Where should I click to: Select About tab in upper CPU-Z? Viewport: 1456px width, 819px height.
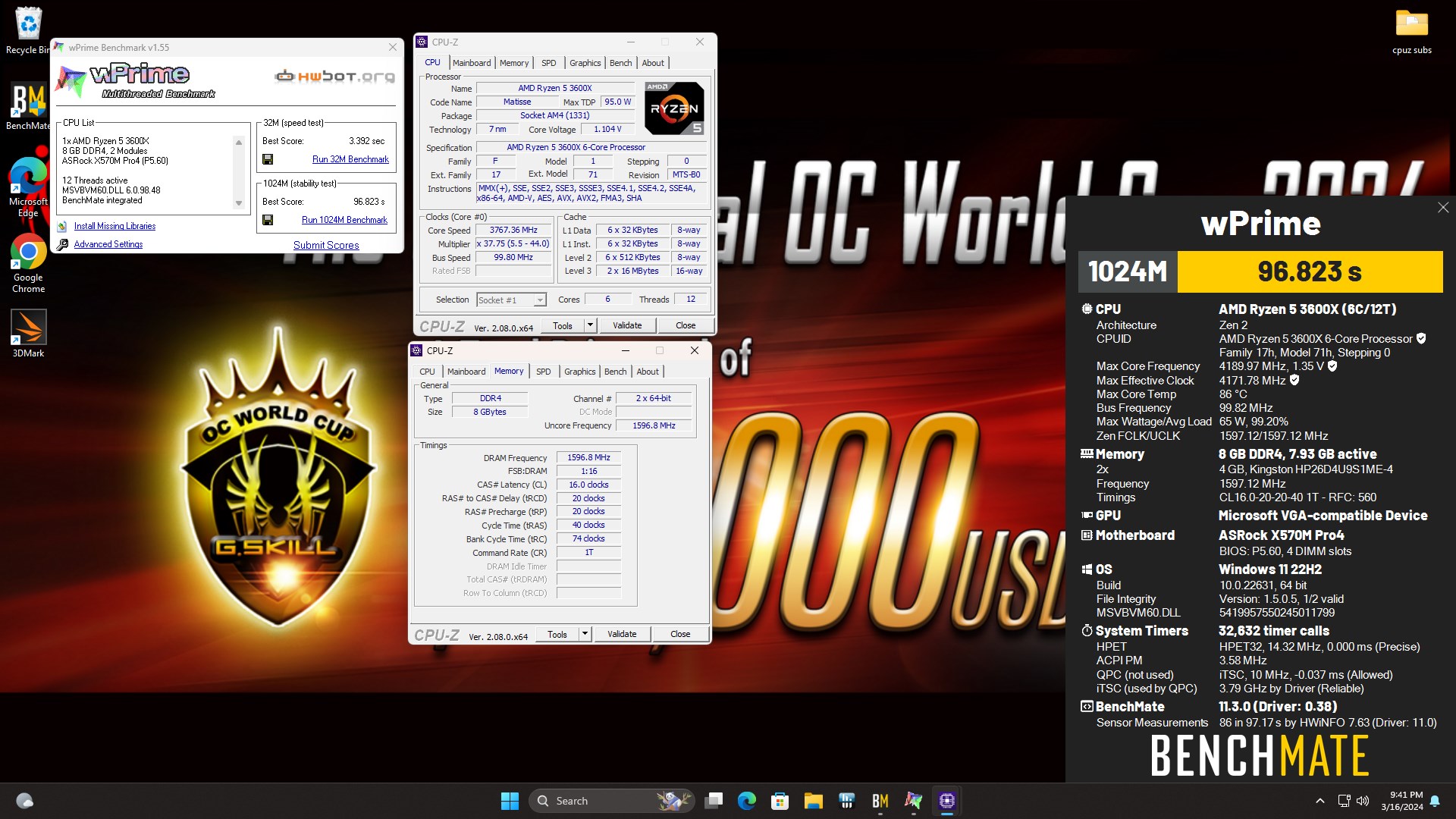(653, 63)
